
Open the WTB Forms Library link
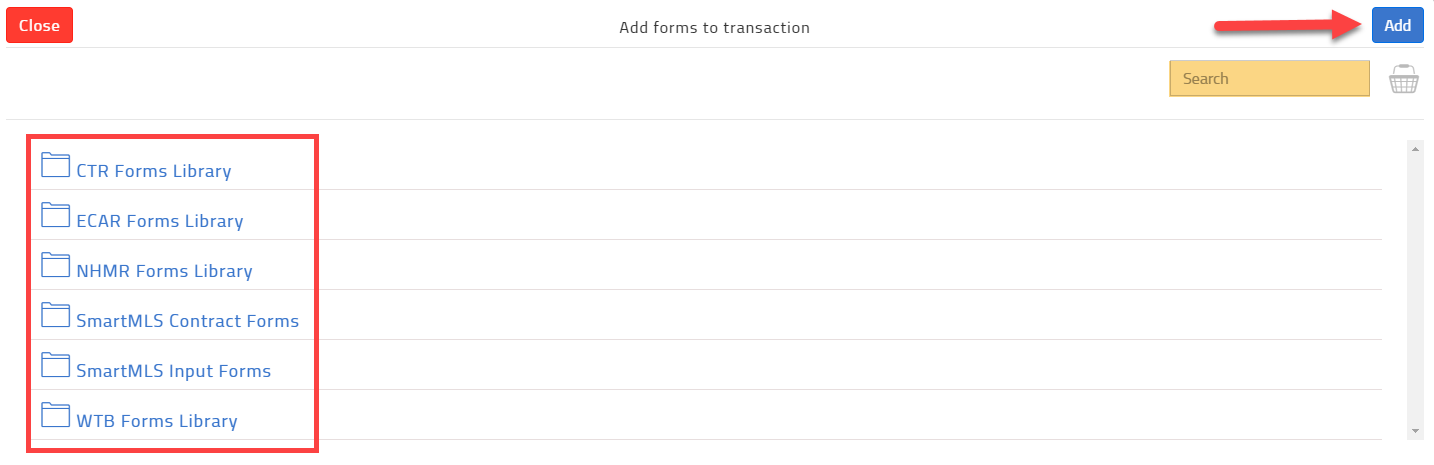(157, 421)
